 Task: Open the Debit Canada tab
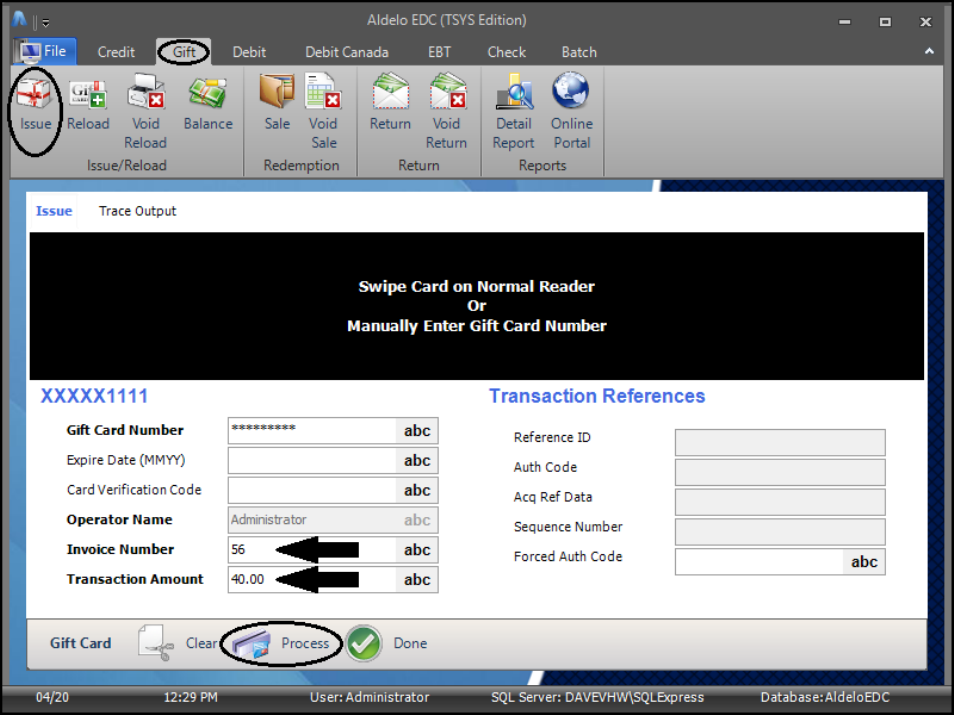347,52
